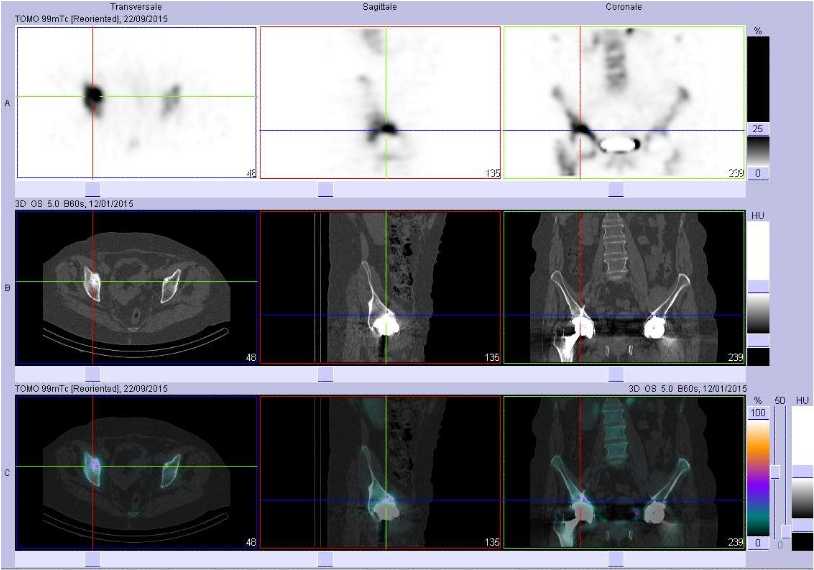Grab the lower thumb of the second blend slider
This screenshot has width=814, height=570.
coord(786,532)
